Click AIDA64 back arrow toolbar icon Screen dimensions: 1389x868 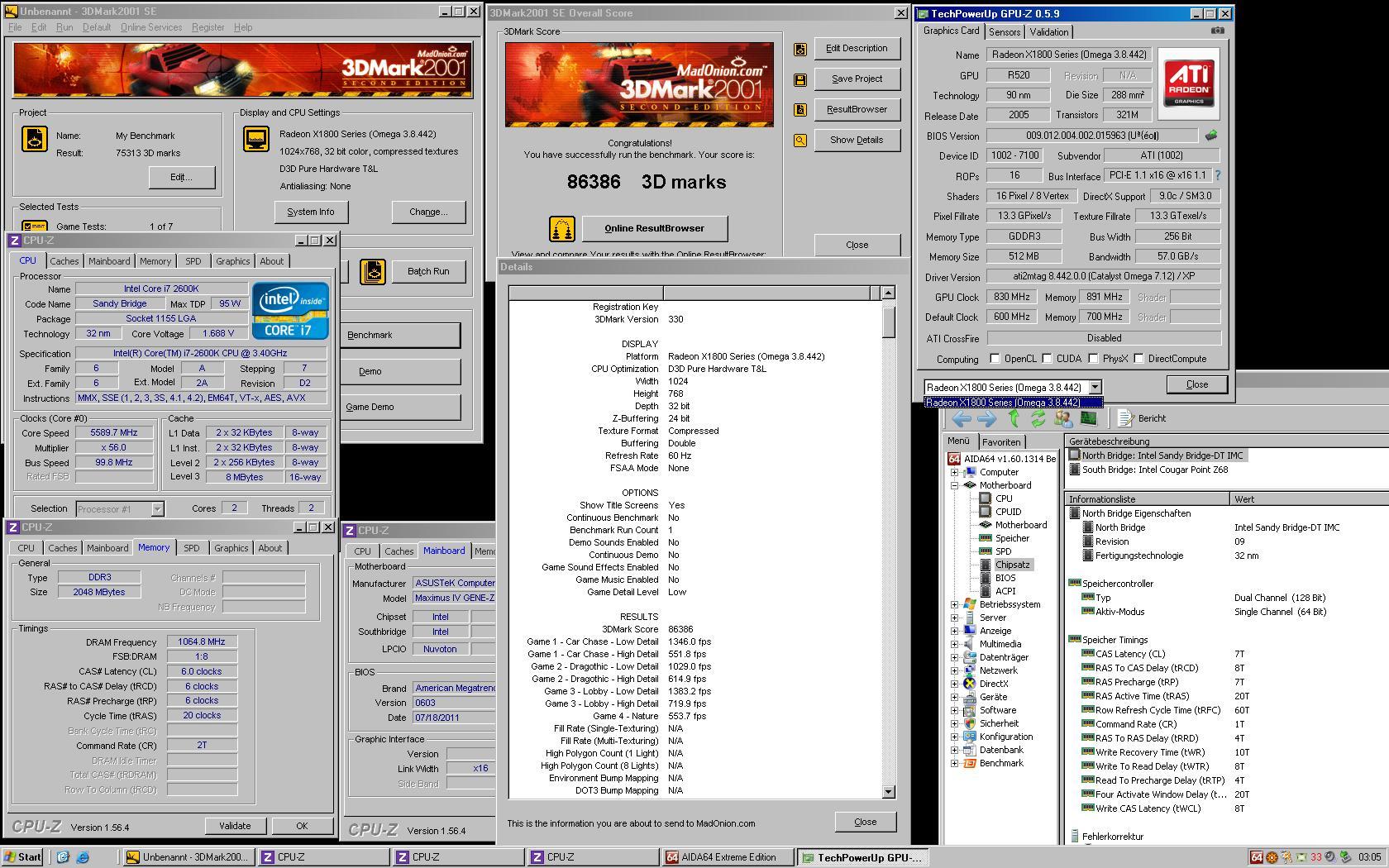(962, 418)
